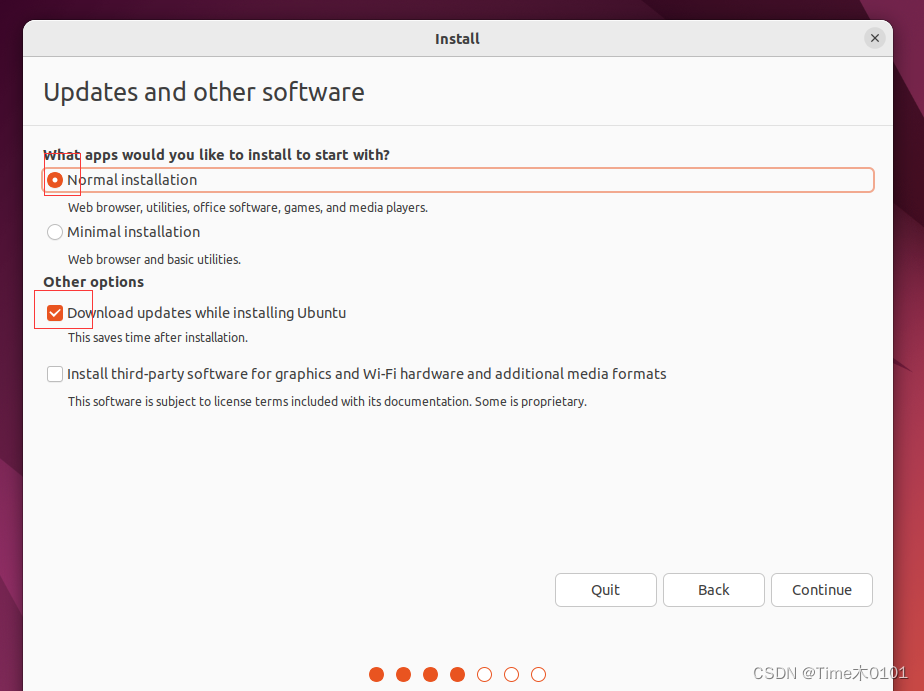Click the license terms description text
The width and height of the screenshot is (924, 691).
pos(327,402)
